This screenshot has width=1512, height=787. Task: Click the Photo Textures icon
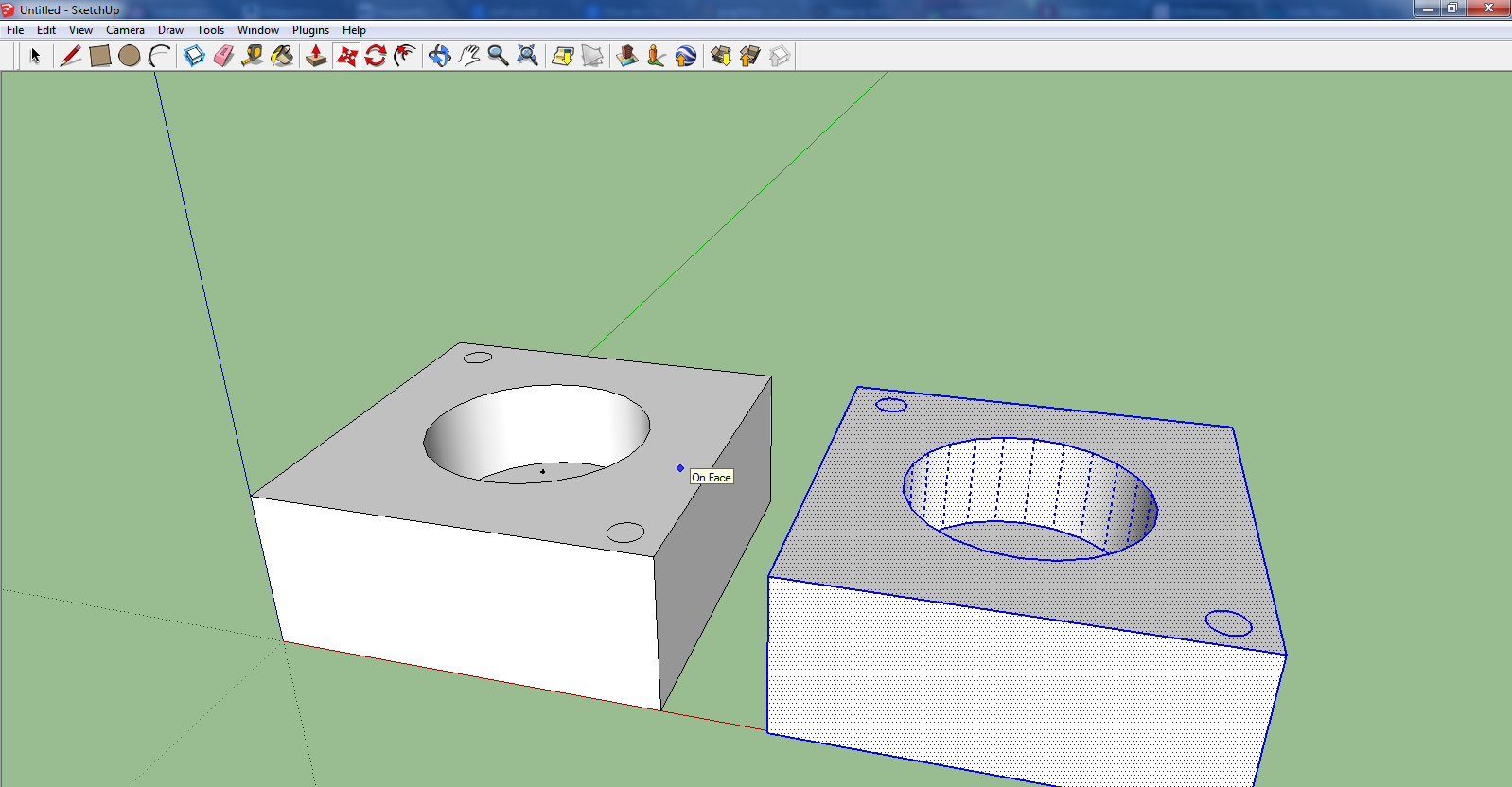656,56
